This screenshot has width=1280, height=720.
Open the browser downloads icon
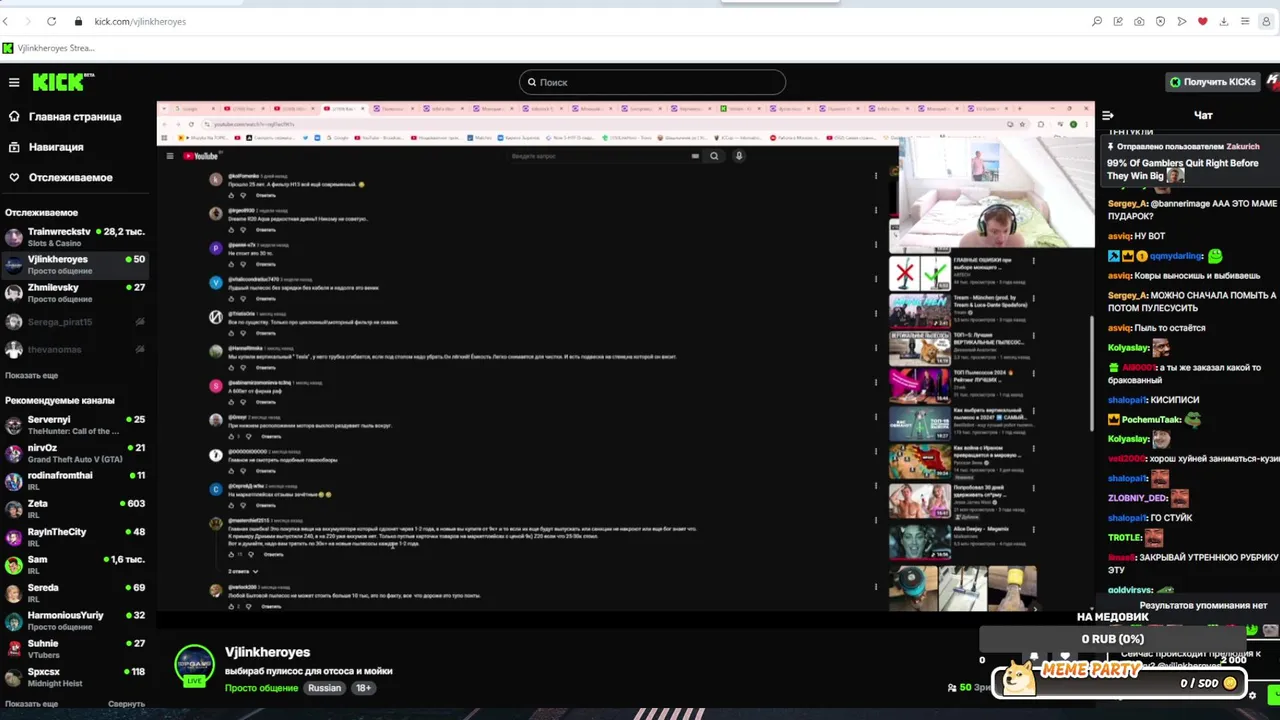point(1223,21)
